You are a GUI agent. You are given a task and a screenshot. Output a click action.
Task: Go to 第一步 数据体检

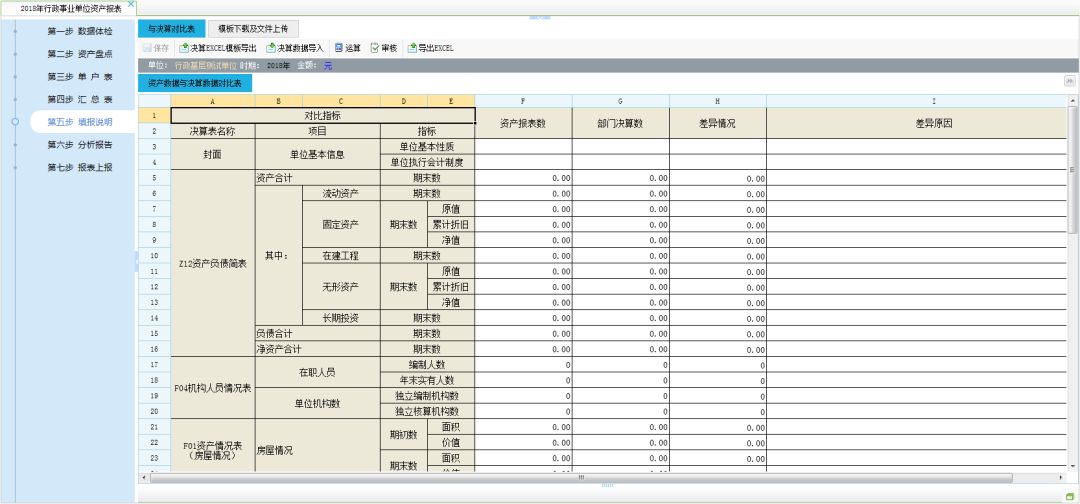click(x=79, y=32)
